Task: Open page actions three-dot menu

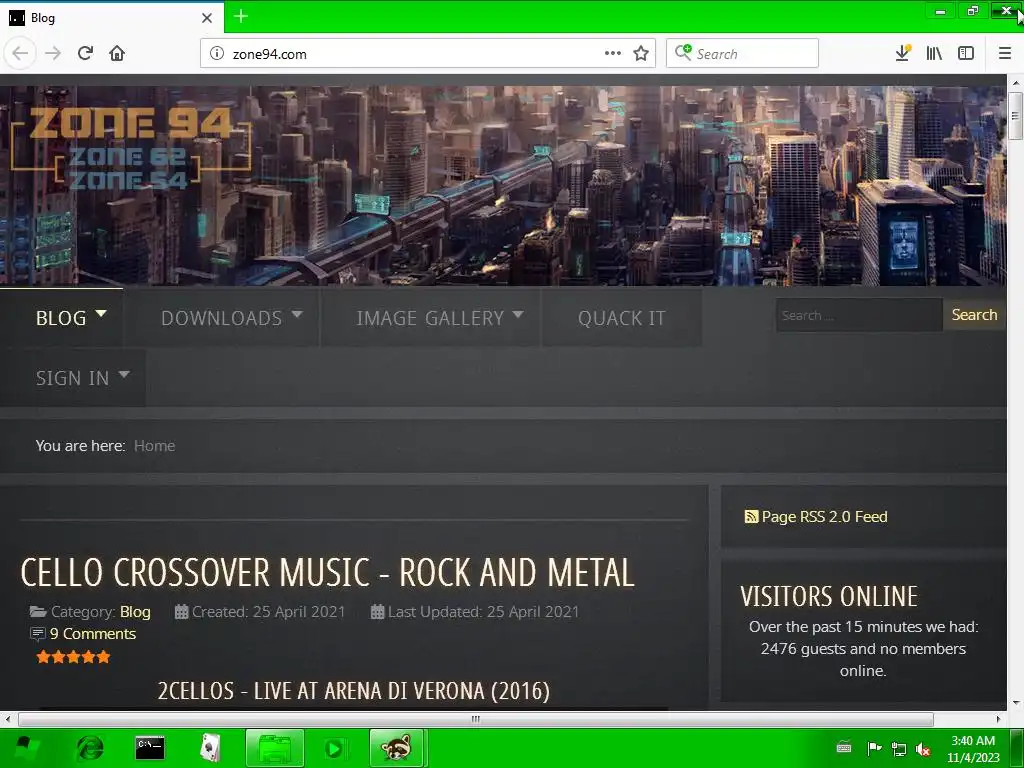Action: pos(613,53)
